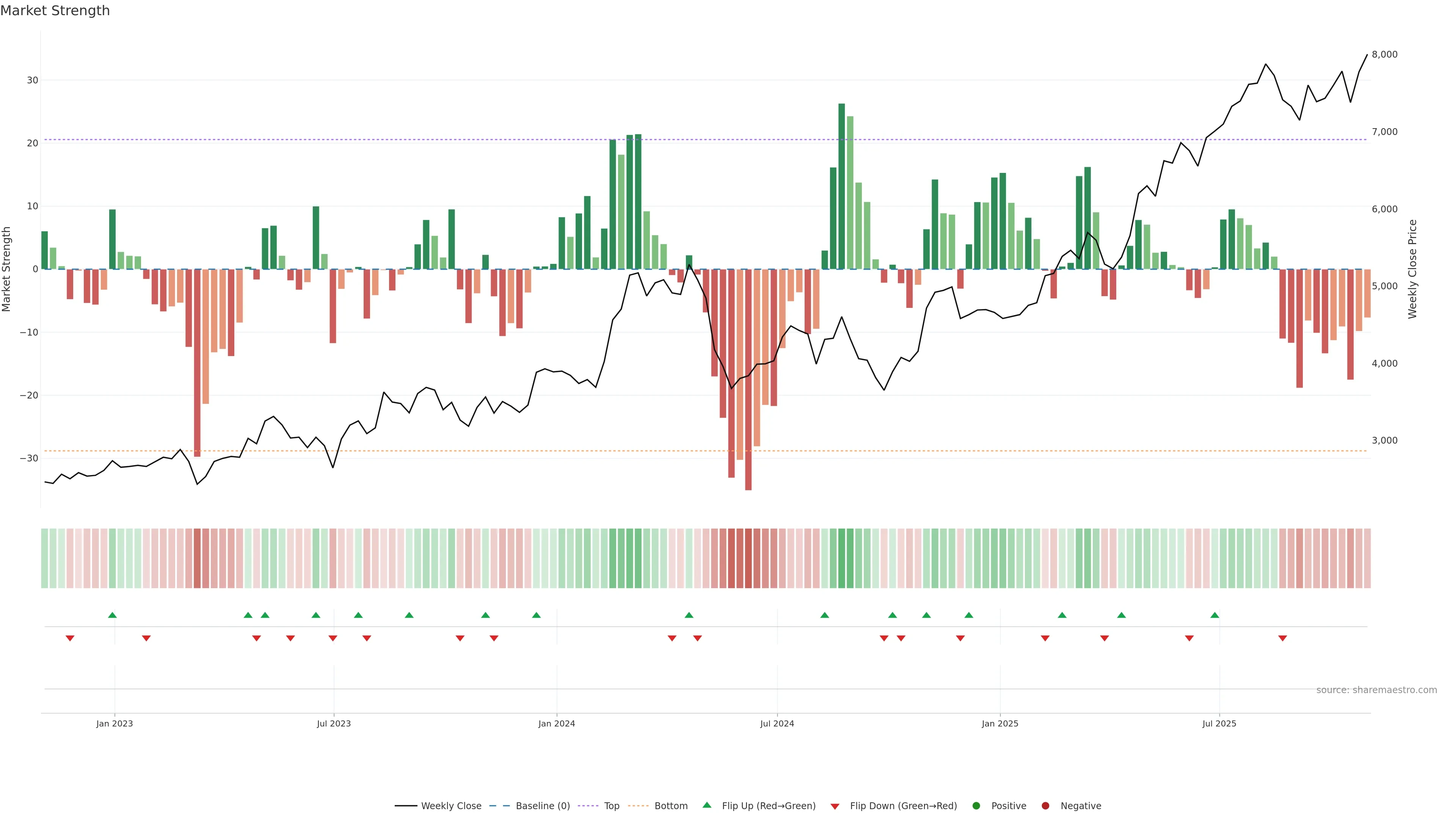Select the Jul 2025 x-axis label

1219,723
